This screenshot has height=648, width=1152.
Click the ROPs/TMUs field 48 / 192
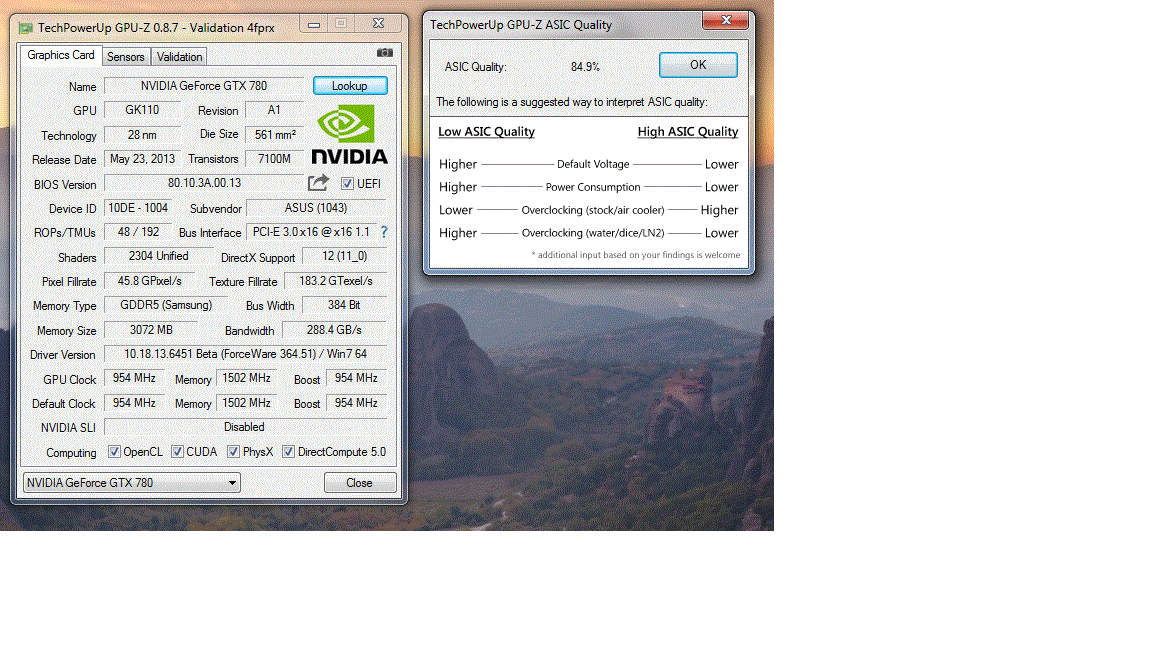point(138,232)
